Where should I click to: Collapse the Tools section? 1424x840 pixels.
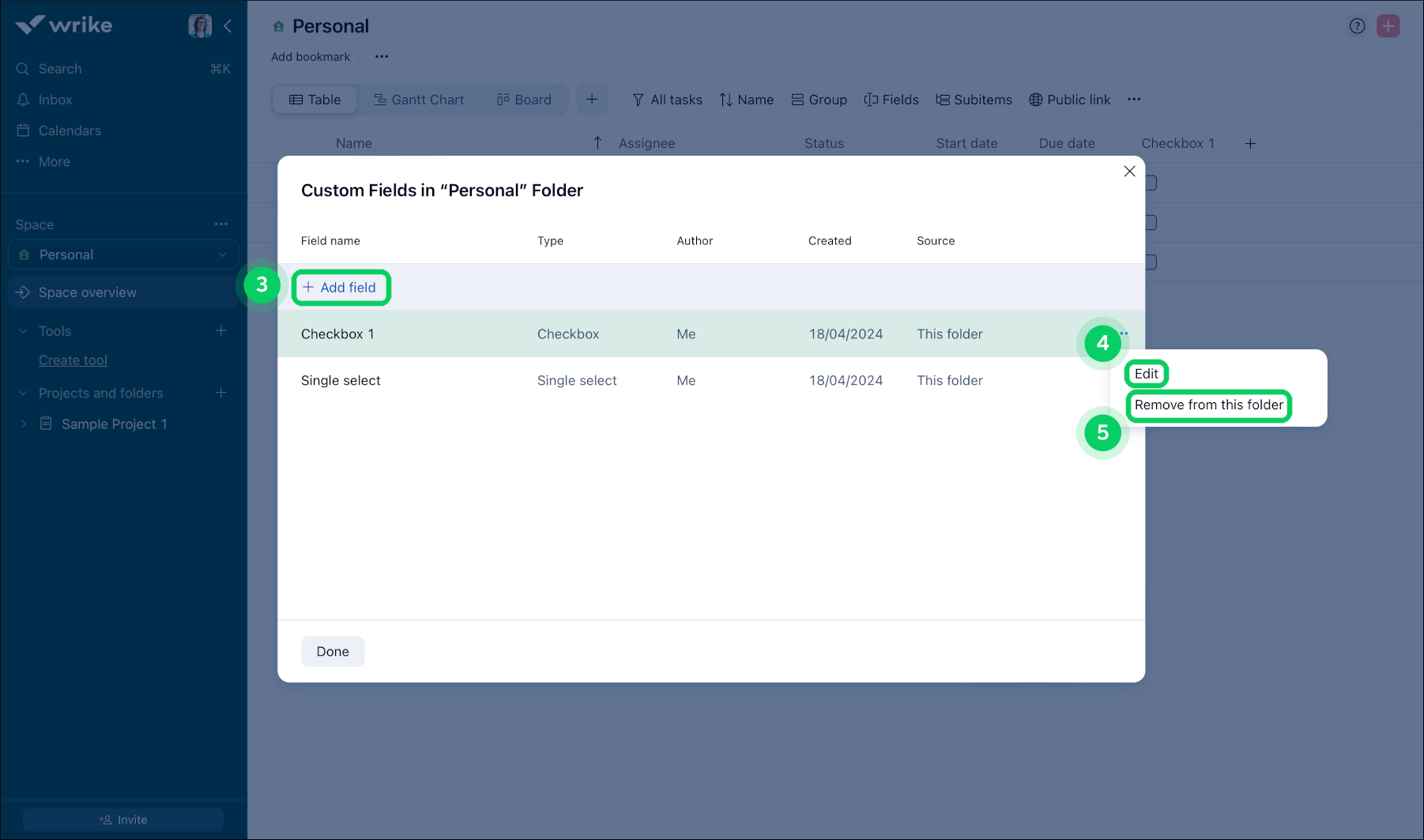point(24,331)
